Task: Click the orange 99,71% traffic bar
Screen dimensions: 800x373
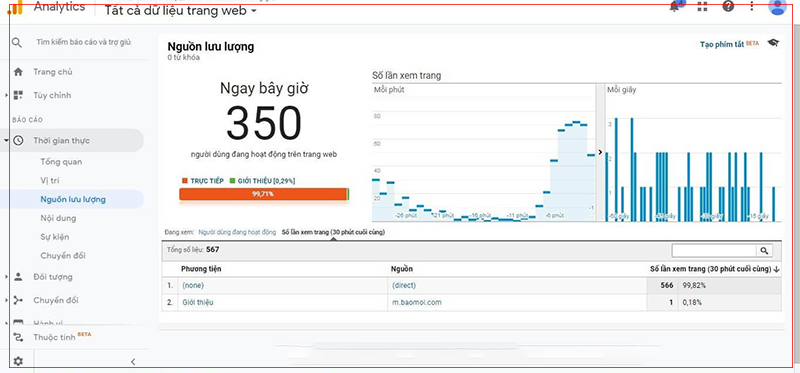Action: coord(263,194)
